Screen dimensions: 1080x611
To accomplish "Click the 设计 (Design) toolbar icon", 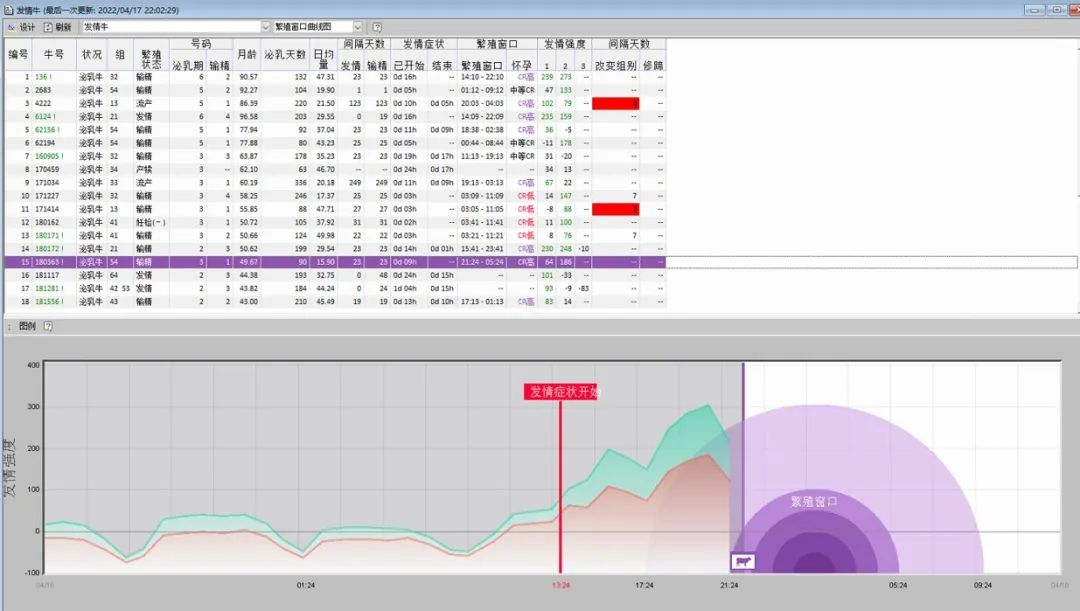I will point(11,27).
